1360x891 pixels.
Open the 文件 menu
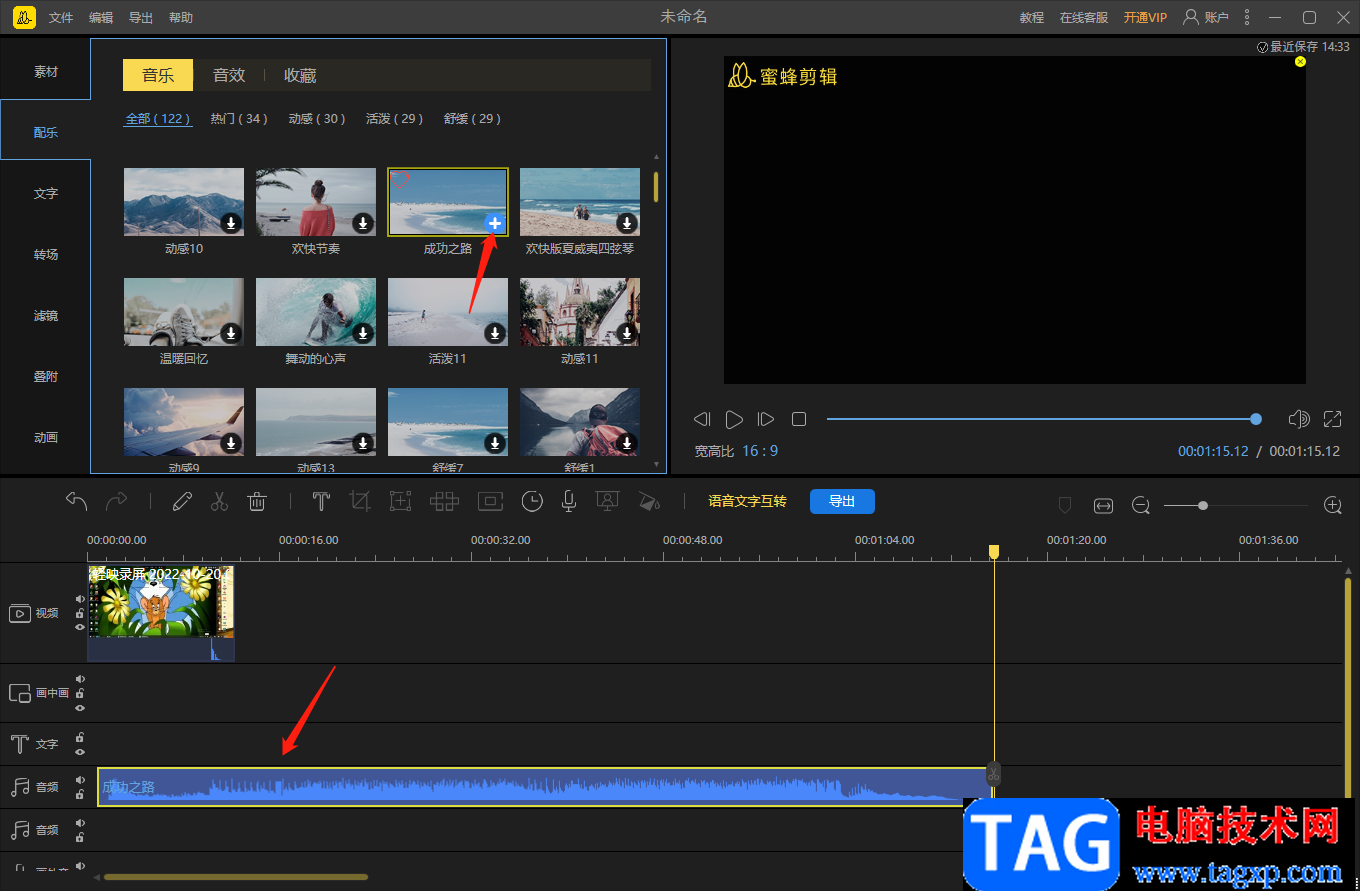pyautogui.click(x=61, y=18)
